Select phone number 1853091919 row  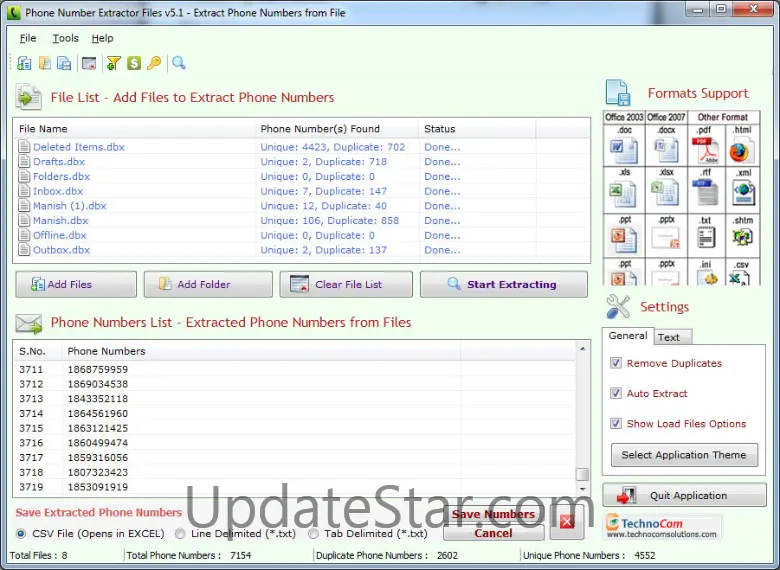(x=295, y=487)
